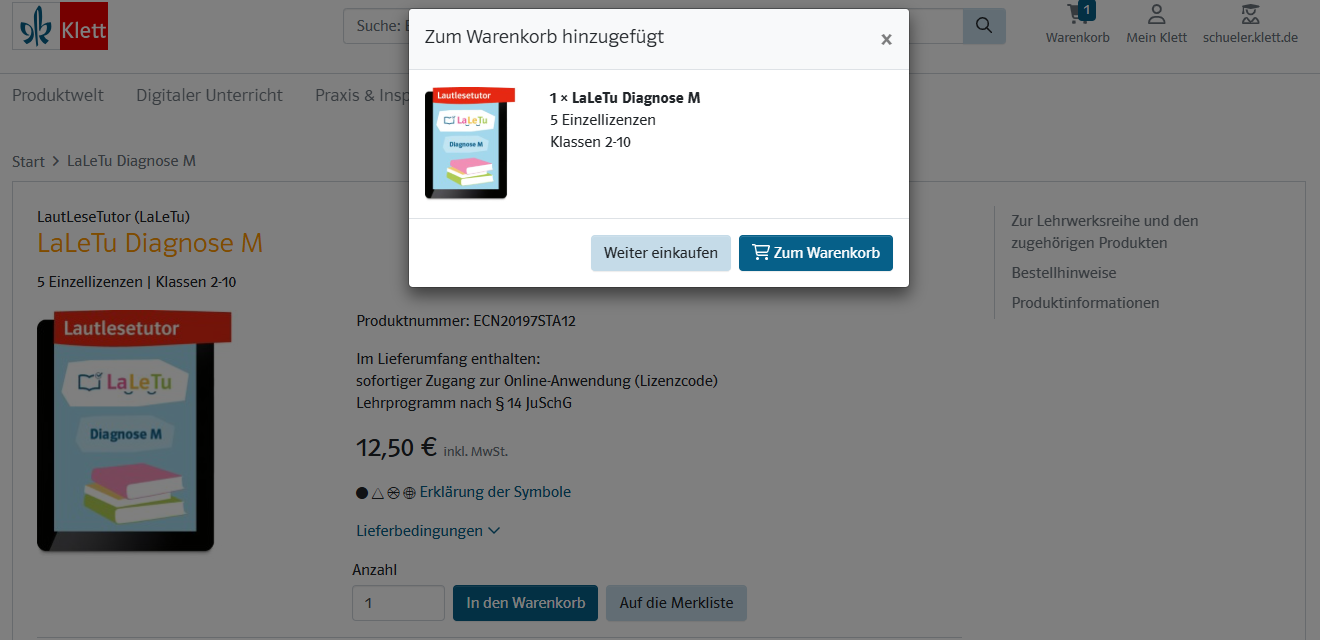Click the Zum Warenkorb button

pyautogui.click(x=816, y=253)
